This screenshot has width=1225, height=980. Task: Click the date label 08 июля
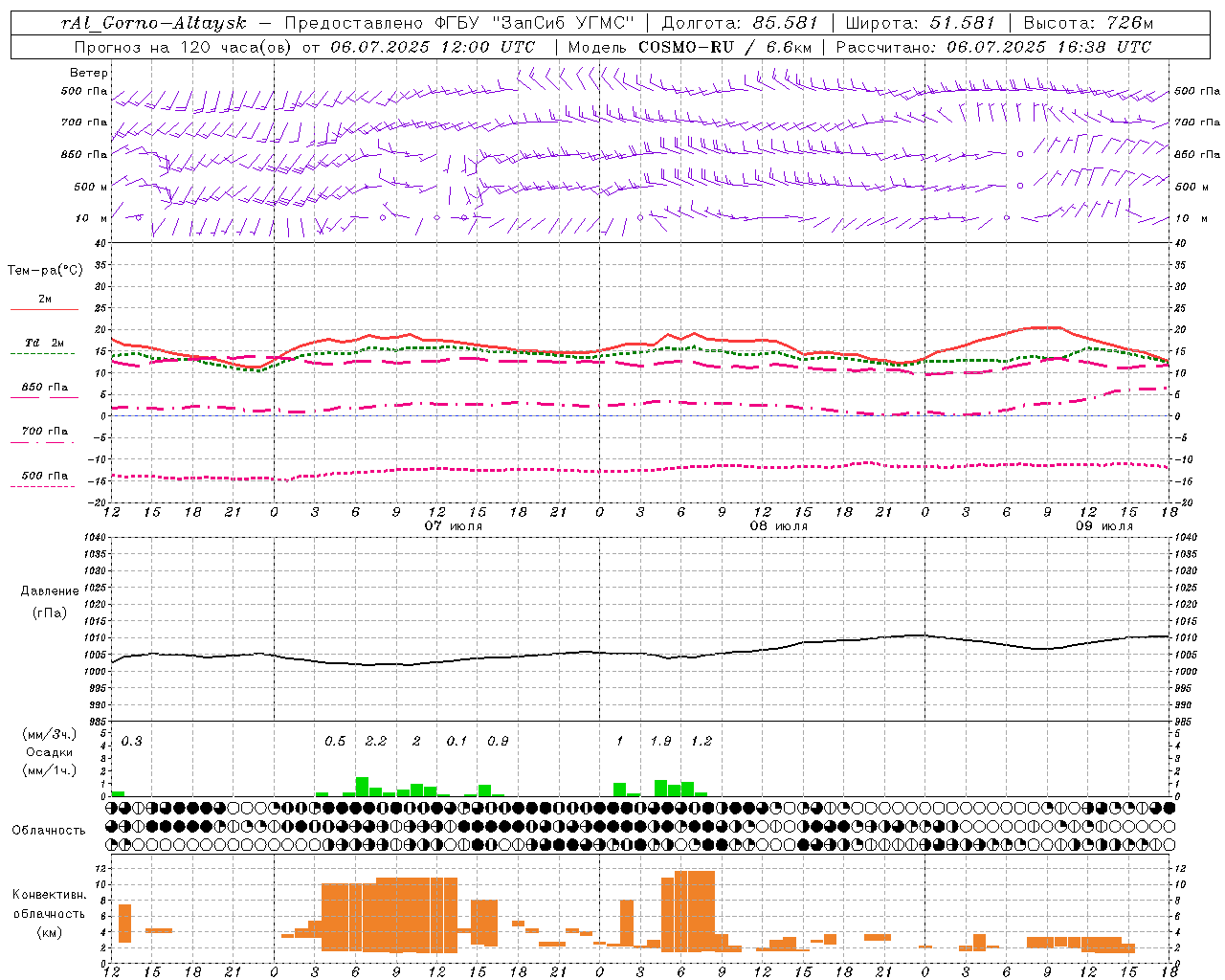(778, 526)
